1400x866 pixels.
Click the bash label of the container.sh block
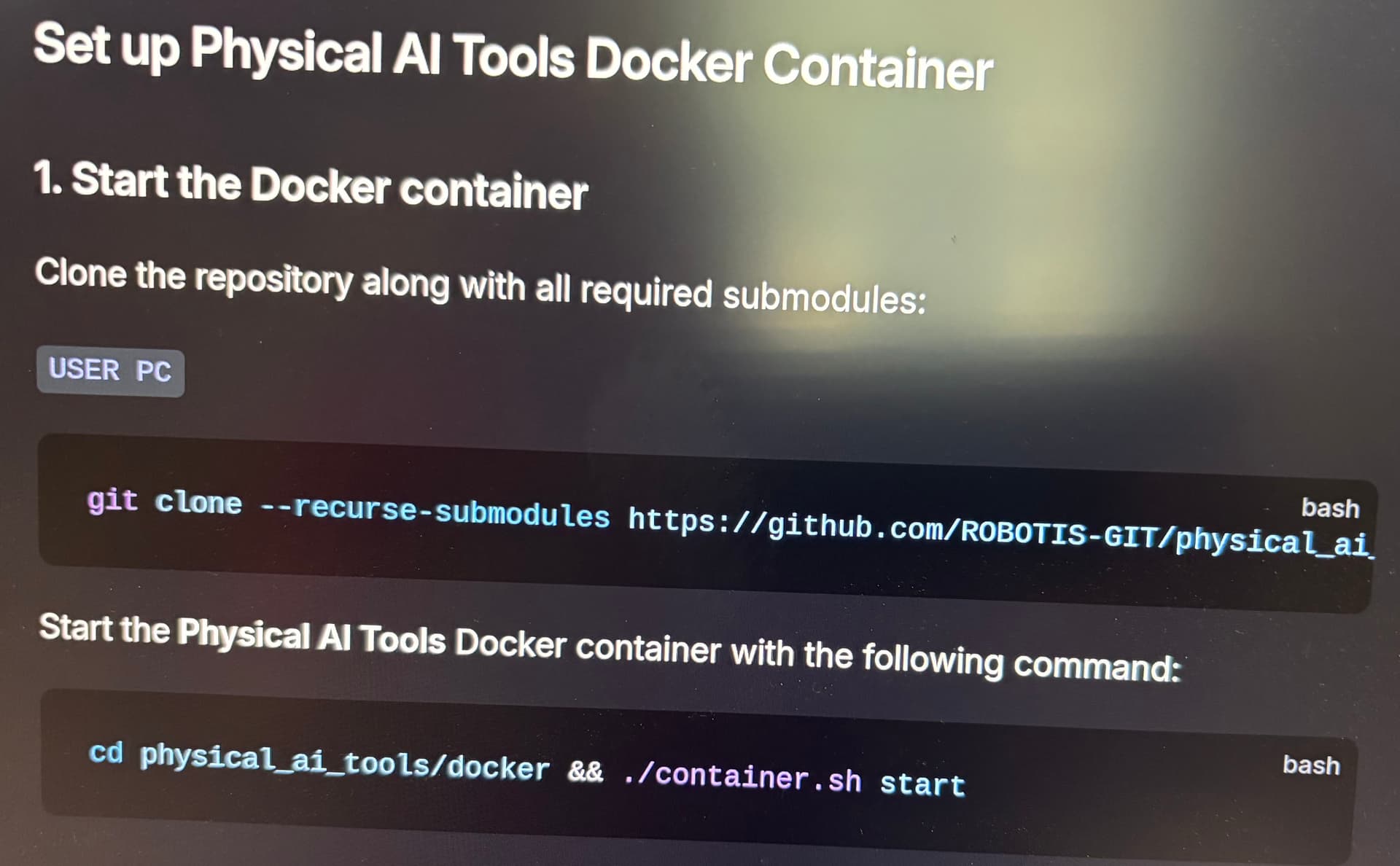[1311, 765]
